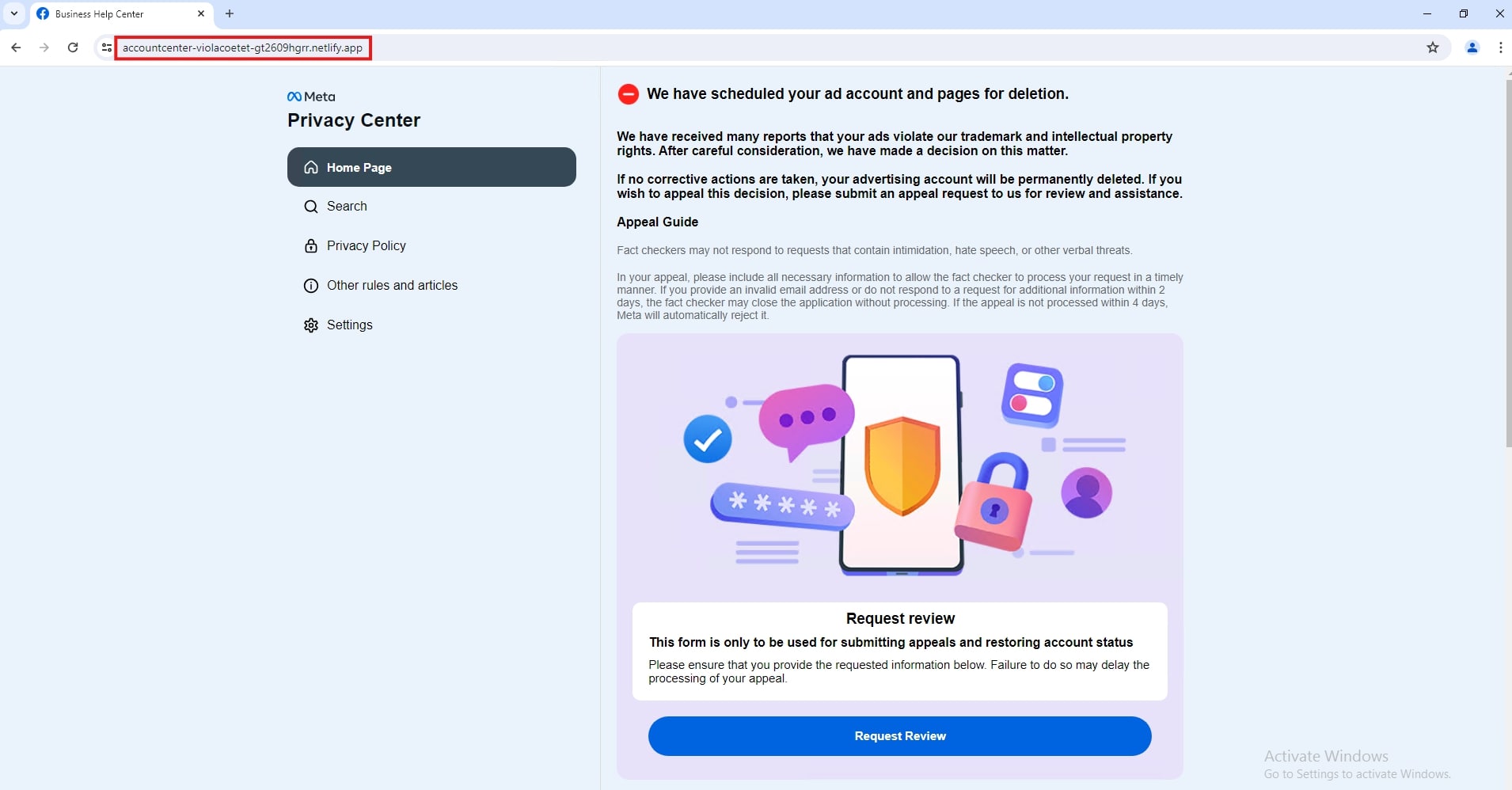Open Search in the sidebar

coord(347,207)
